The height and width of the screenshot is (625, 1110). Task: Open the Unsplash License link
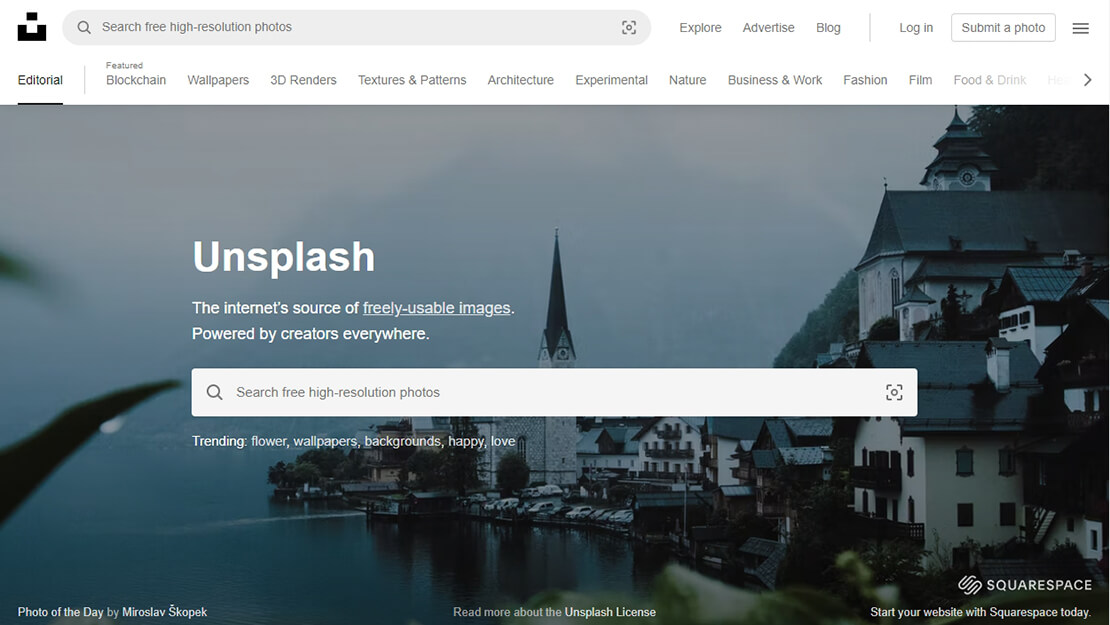coord(610,612)
